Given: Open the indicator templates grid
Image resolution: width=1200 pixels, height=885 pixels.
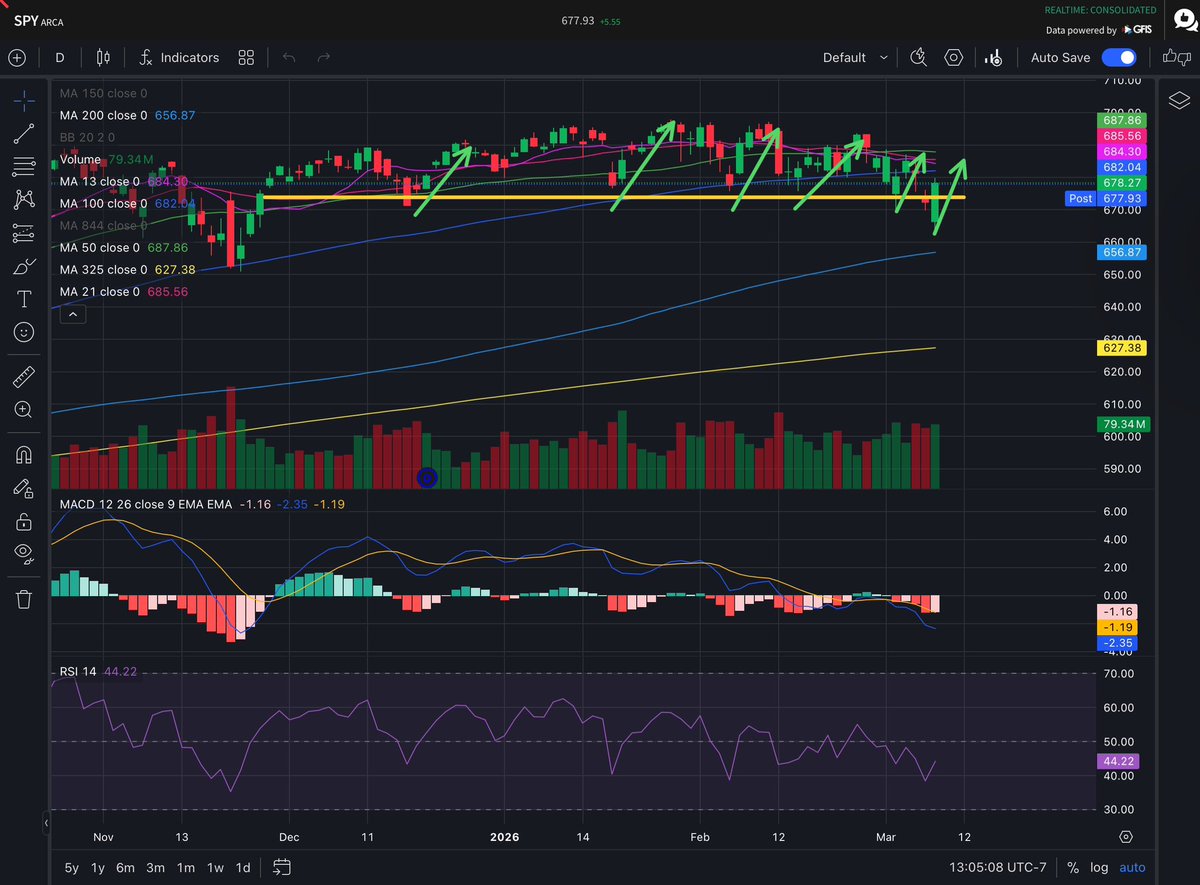Looking at the screenshot, I should (247, 57).
